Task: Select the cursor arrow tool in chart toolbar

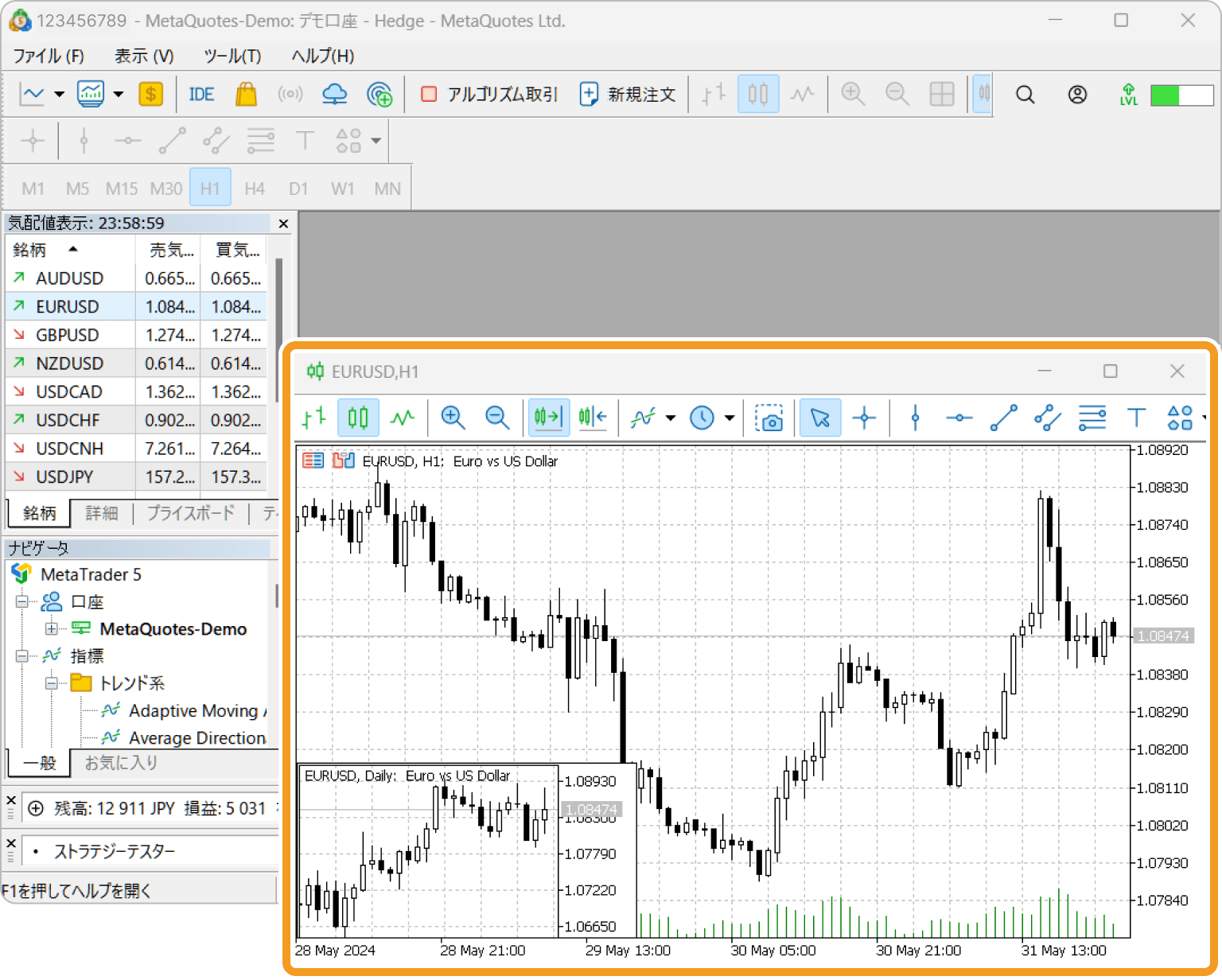Action: (x=820, y=418)
